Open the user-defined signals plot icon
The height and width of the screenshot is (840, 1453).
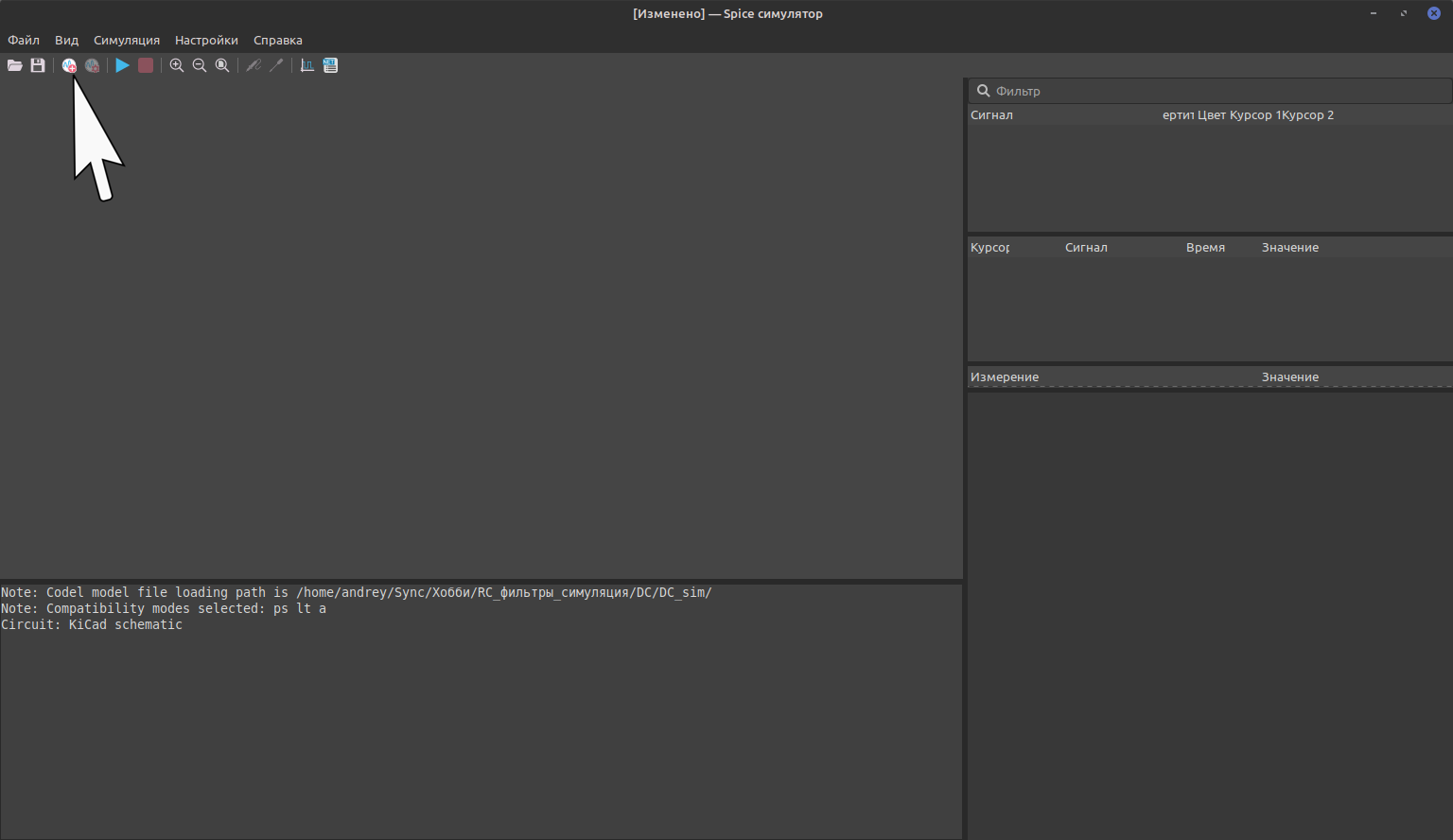click(x=307, y=65)
